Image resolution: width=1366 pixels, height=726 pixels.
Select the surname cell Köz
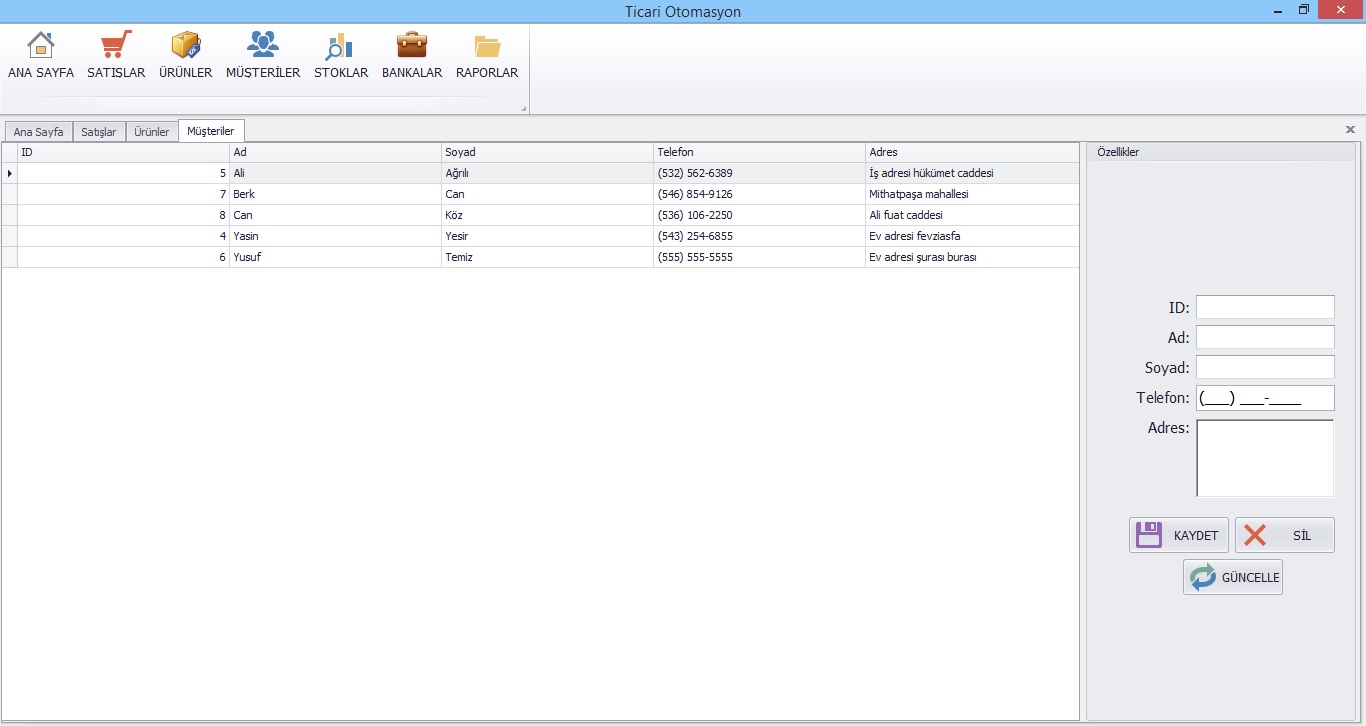pyautogui.click(x=548, y=215)
